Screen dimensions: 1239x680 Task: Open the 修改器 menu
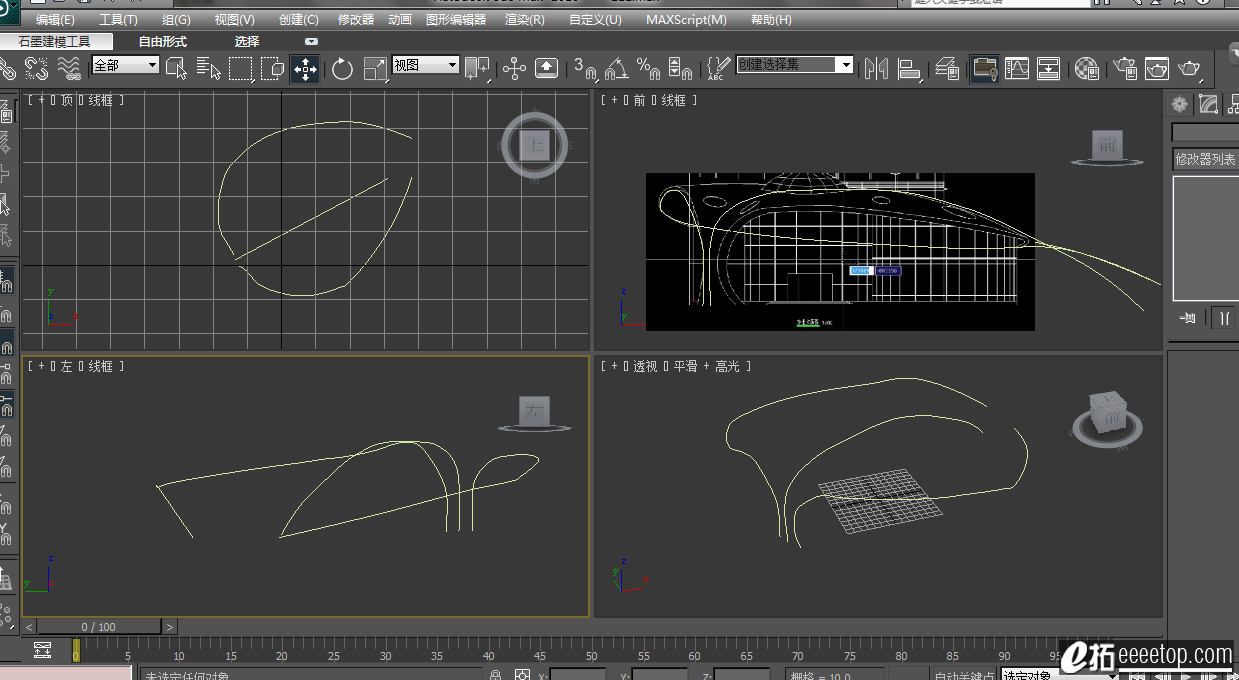[355, 19]
